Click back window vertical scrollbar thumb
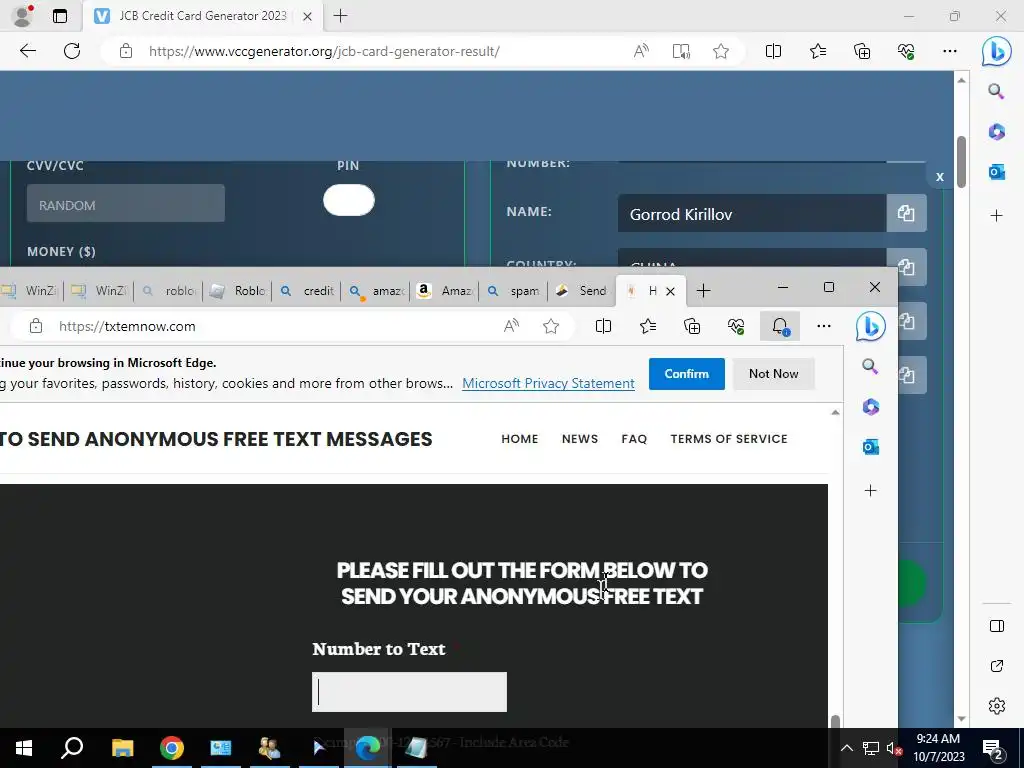The image size is (1024, 768). (961, 163)
